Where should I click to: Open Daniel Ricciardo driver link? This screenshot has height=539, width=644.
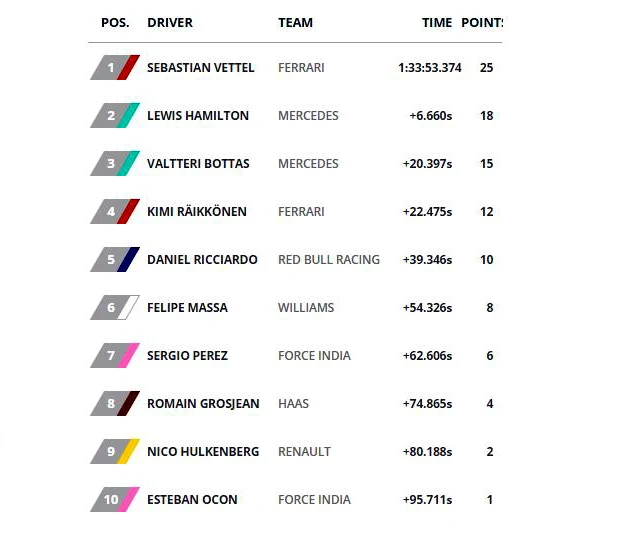tap(202, 260)
